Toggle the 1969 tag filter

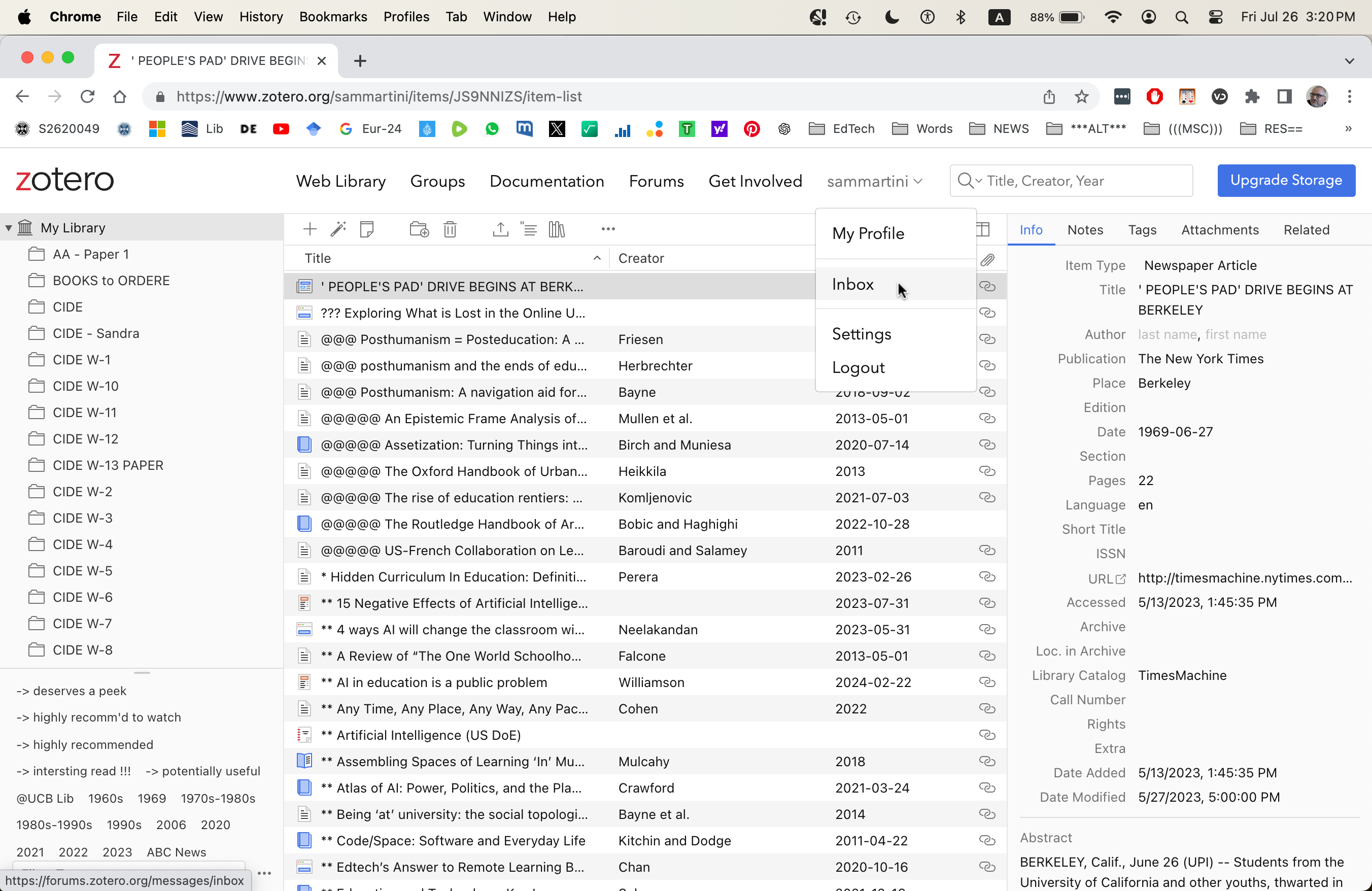(x=152, y=798)
